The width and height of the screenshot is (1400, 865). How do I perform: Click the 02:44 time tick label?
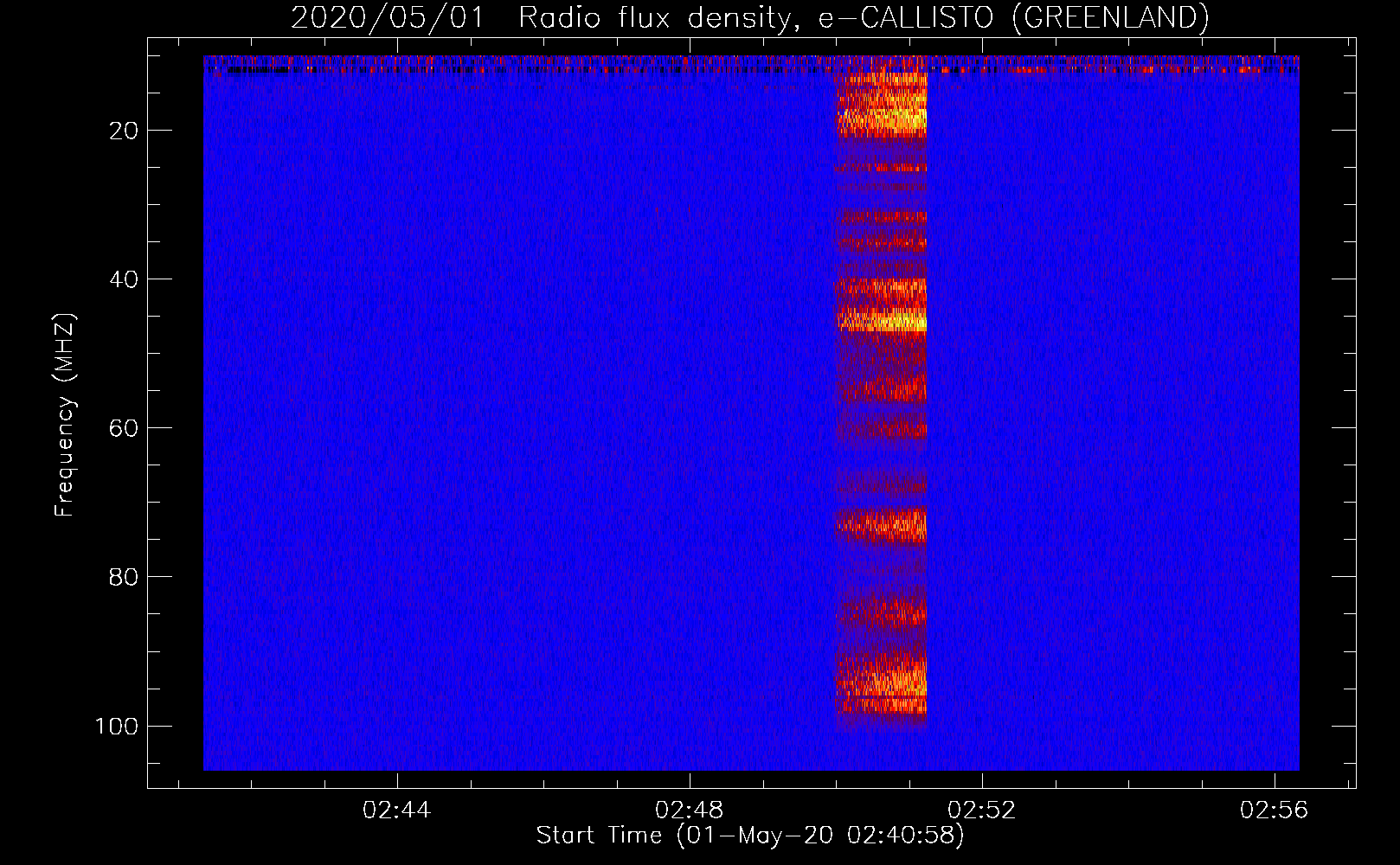pos(396,811)
